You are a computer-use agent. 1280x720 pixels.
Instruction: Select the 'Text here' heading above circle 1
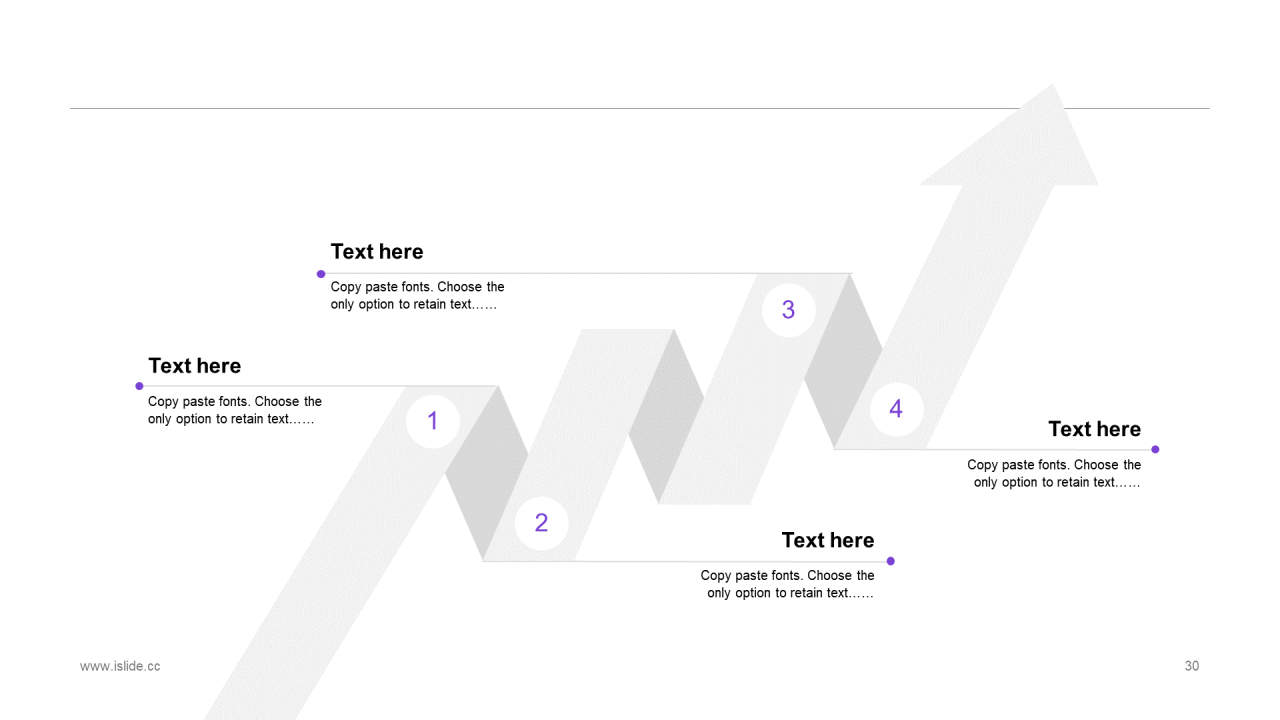[x=195, y=366]
